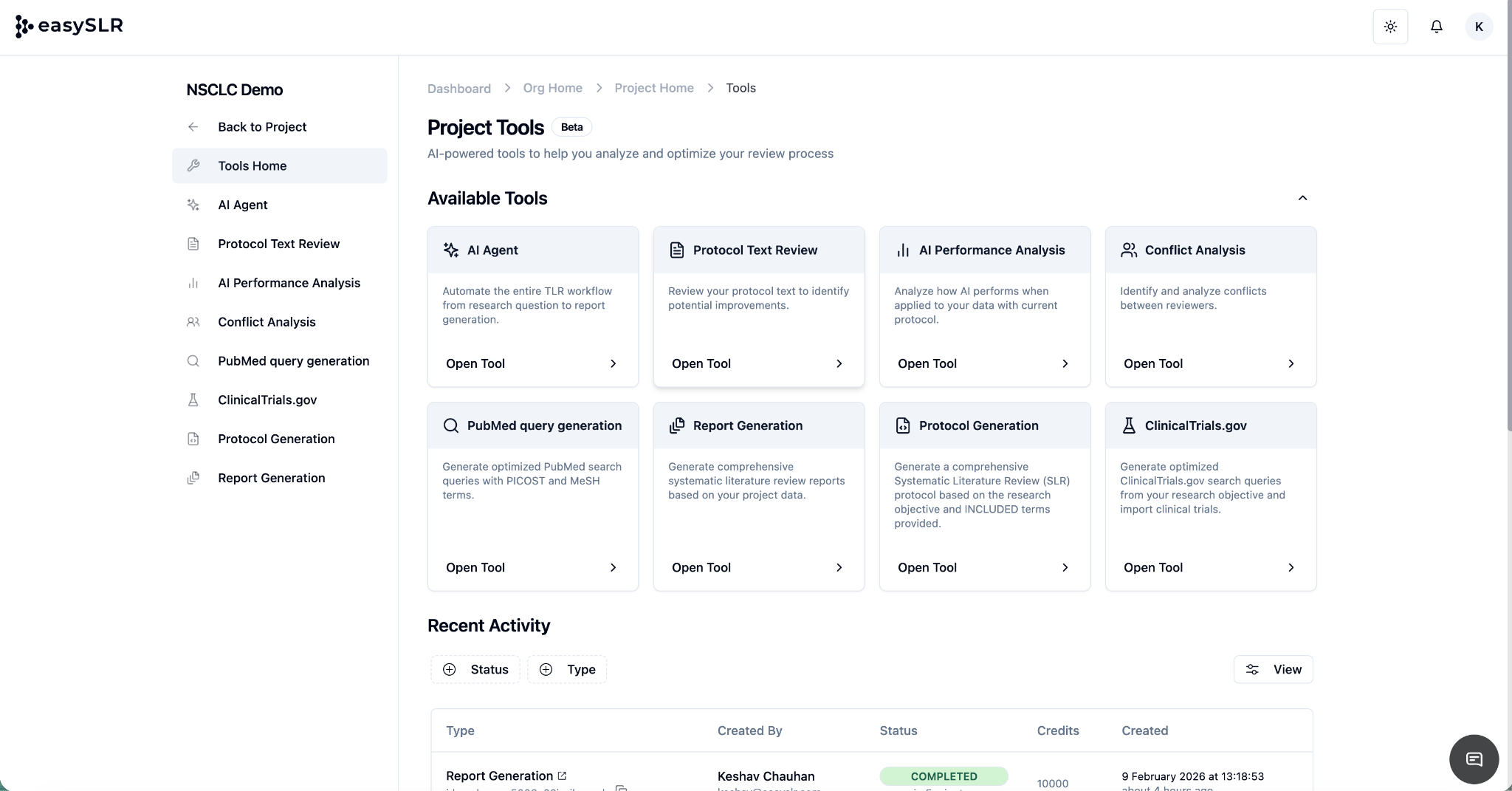1512x791 pixels.
Task: Open the chat support bubble icon
Action: coord(1474,759)
